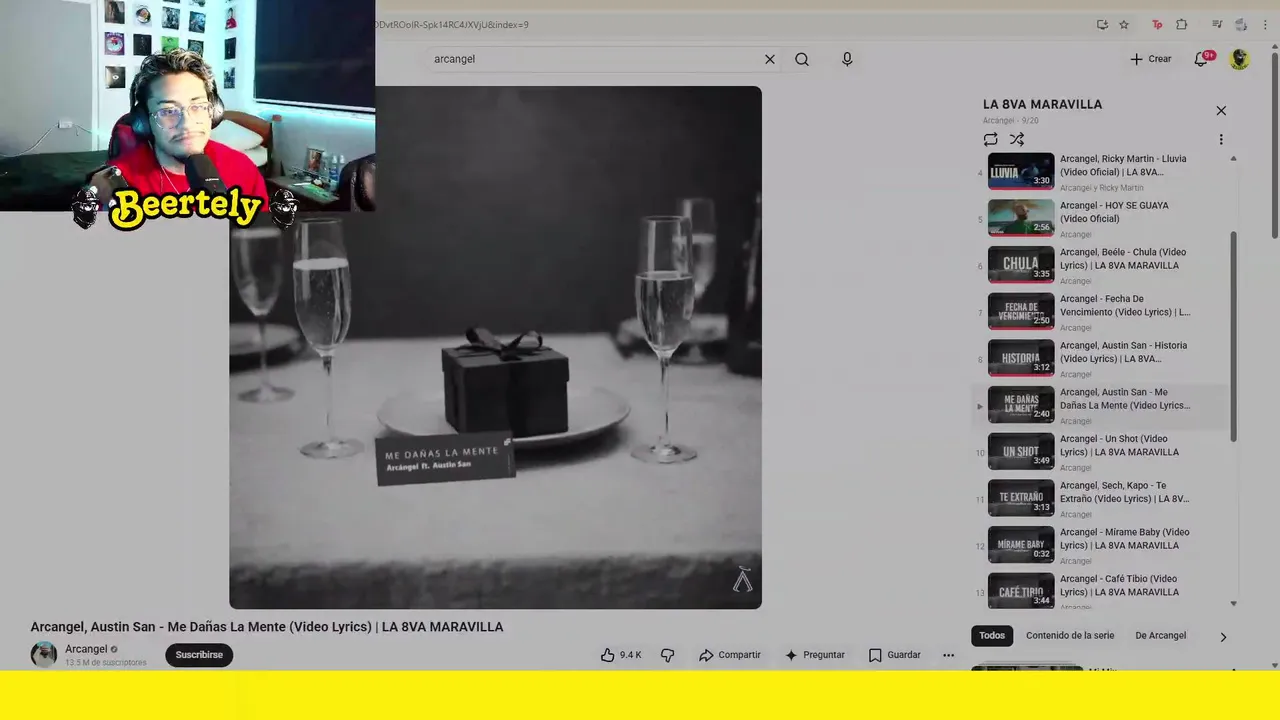The image size is (1280, 720).
Task: Open Arcangel channel name link
Action: coord(86,649)
